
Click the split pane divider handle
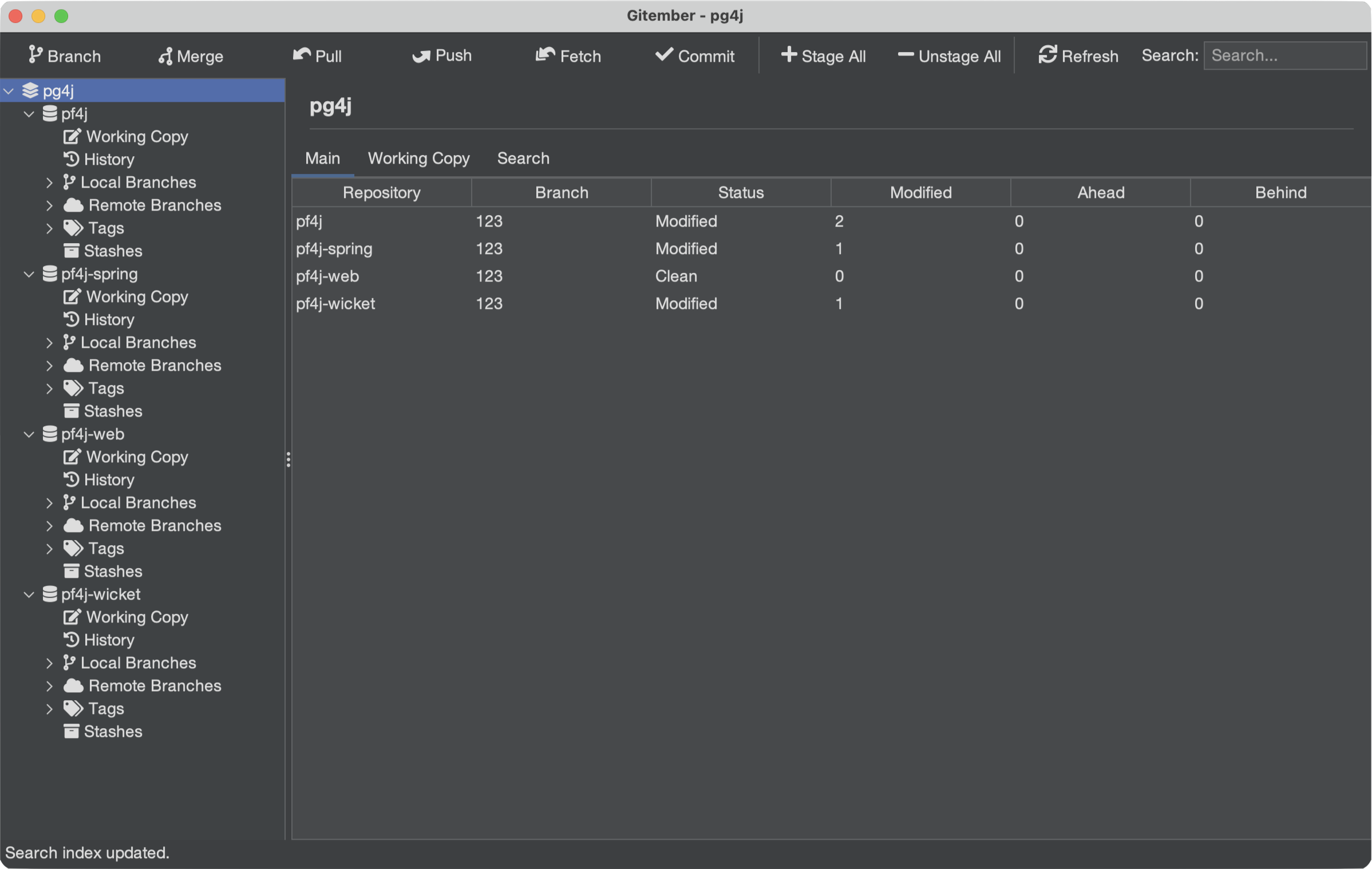288,459
